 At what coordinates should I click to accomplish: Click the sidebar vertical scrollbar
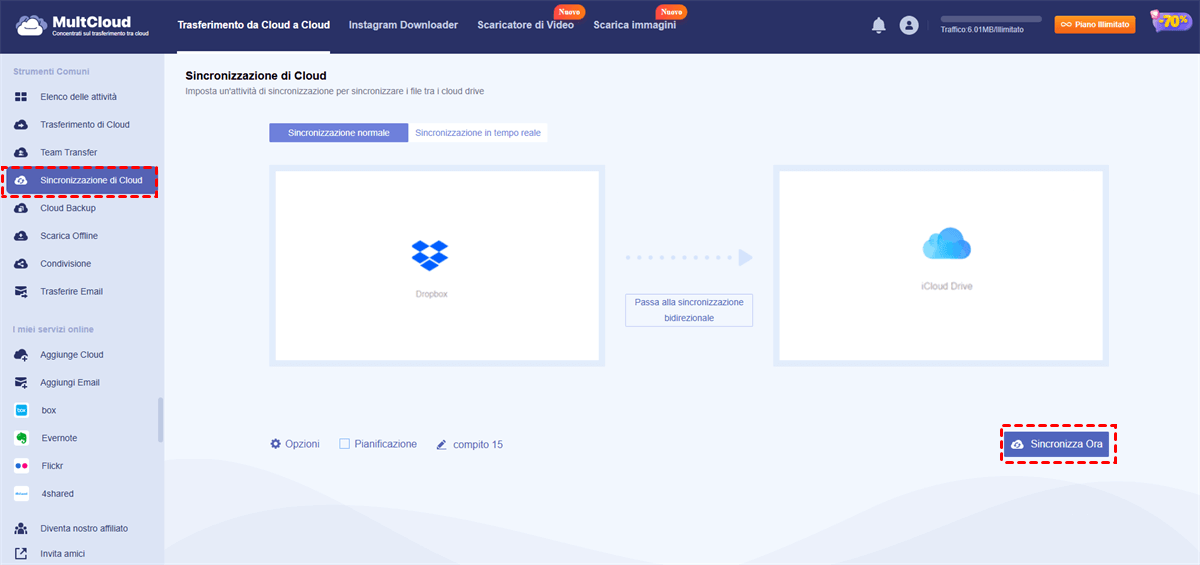(160, 419)
